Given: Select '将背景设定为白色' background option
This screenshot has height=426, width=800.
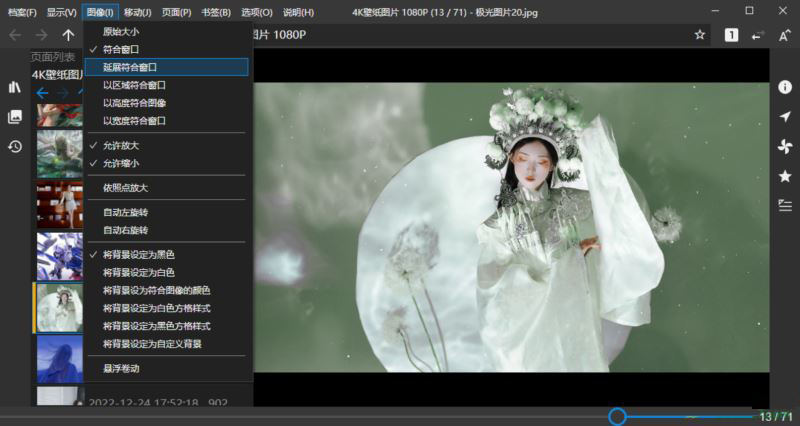Looking at the screenshot, I should point(166,272).
